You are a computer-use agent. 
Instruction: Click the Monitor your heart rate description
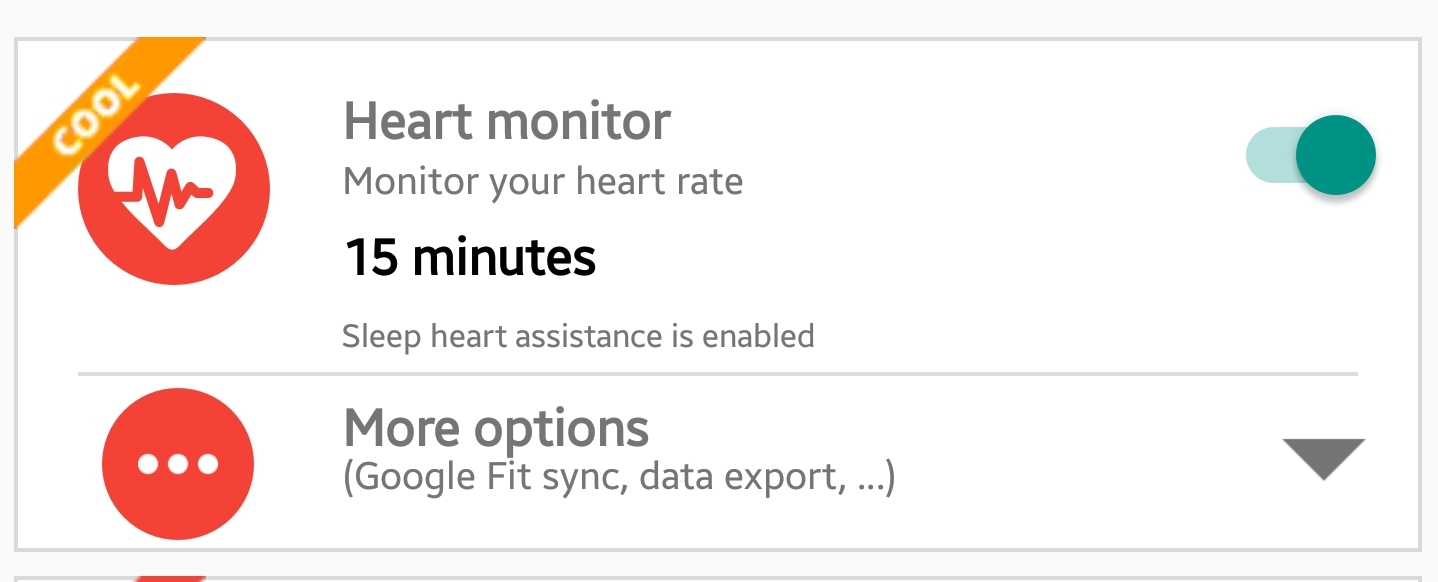click(543, 182)
